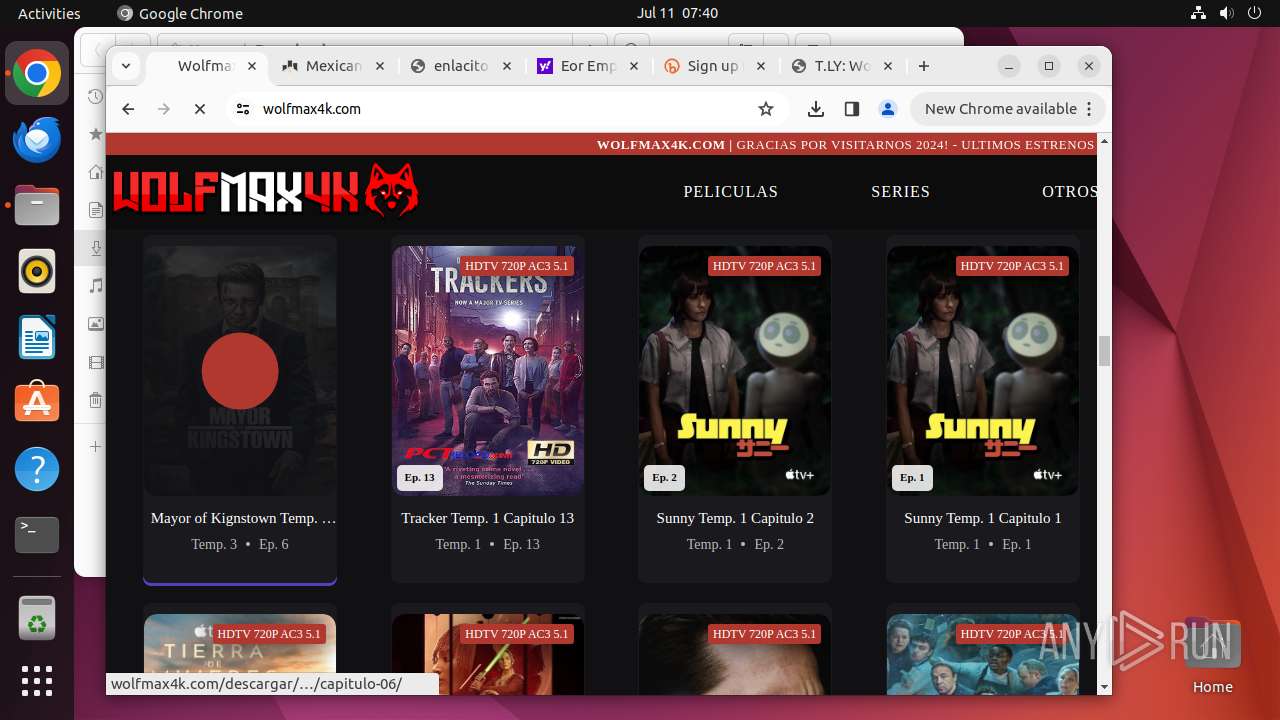
Task: Open Trash in background Files sidebar
Action: [95, 400]
